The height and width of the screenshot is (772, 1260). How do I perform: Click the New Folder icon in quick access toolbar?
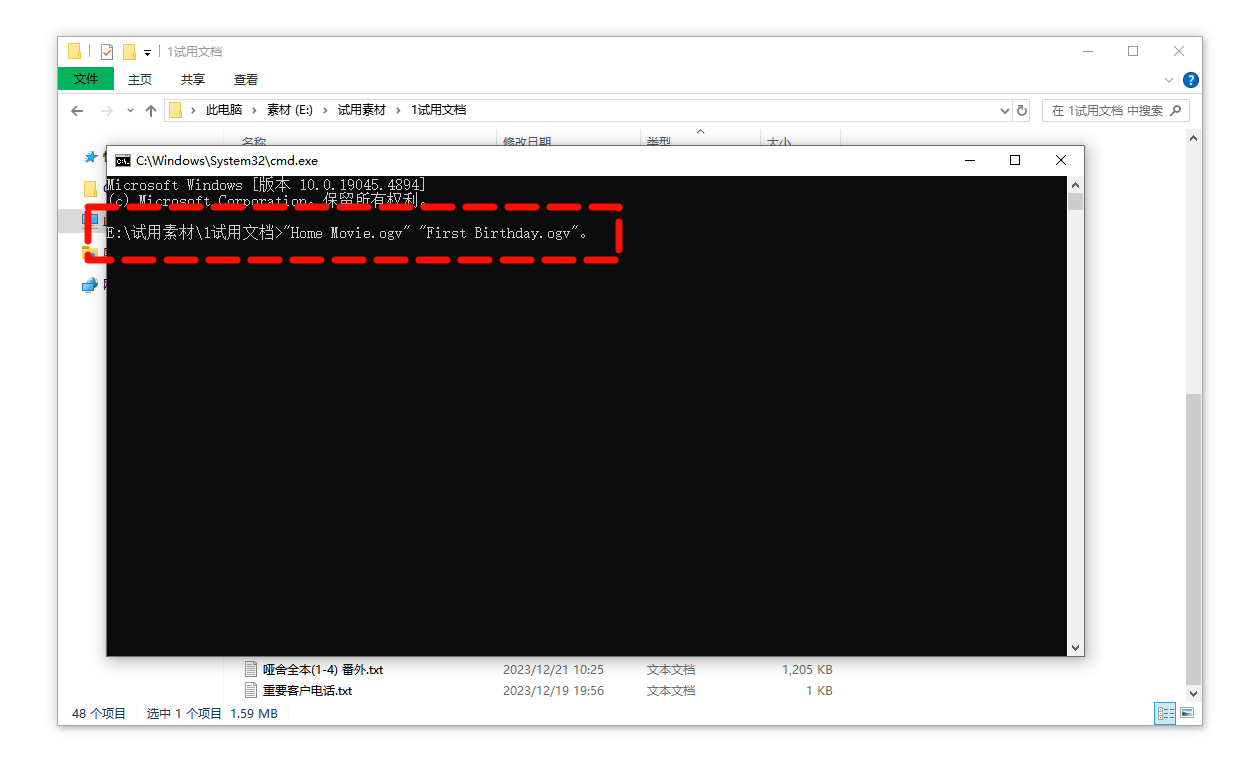point(129,52)
